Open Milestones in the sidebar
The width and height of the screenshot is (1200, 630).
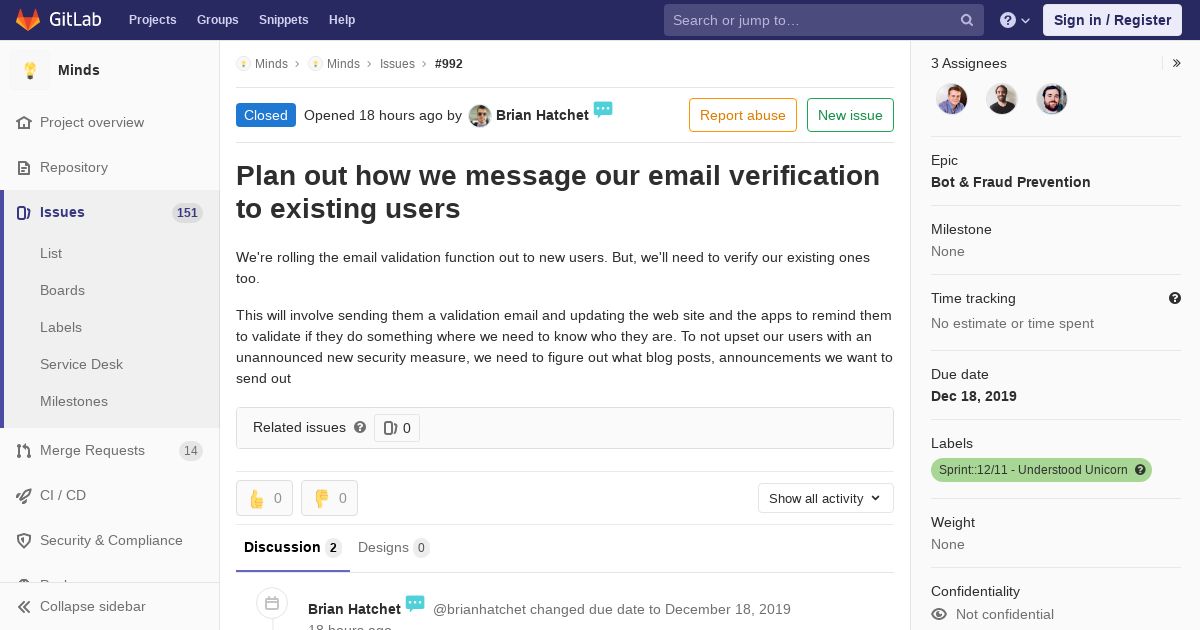(x=74, y=401)
